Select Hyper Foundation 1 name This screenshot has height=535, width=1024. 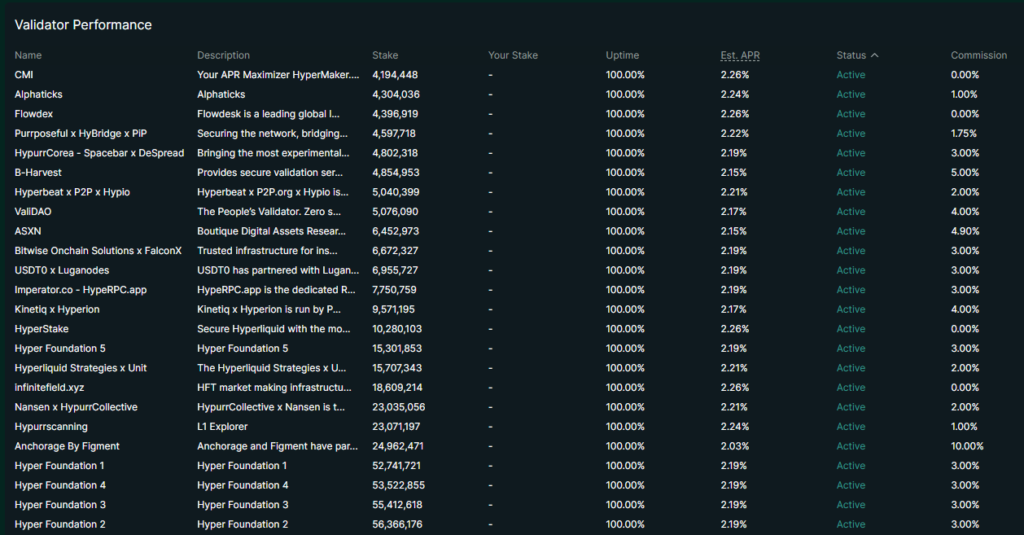click(59, 466)
